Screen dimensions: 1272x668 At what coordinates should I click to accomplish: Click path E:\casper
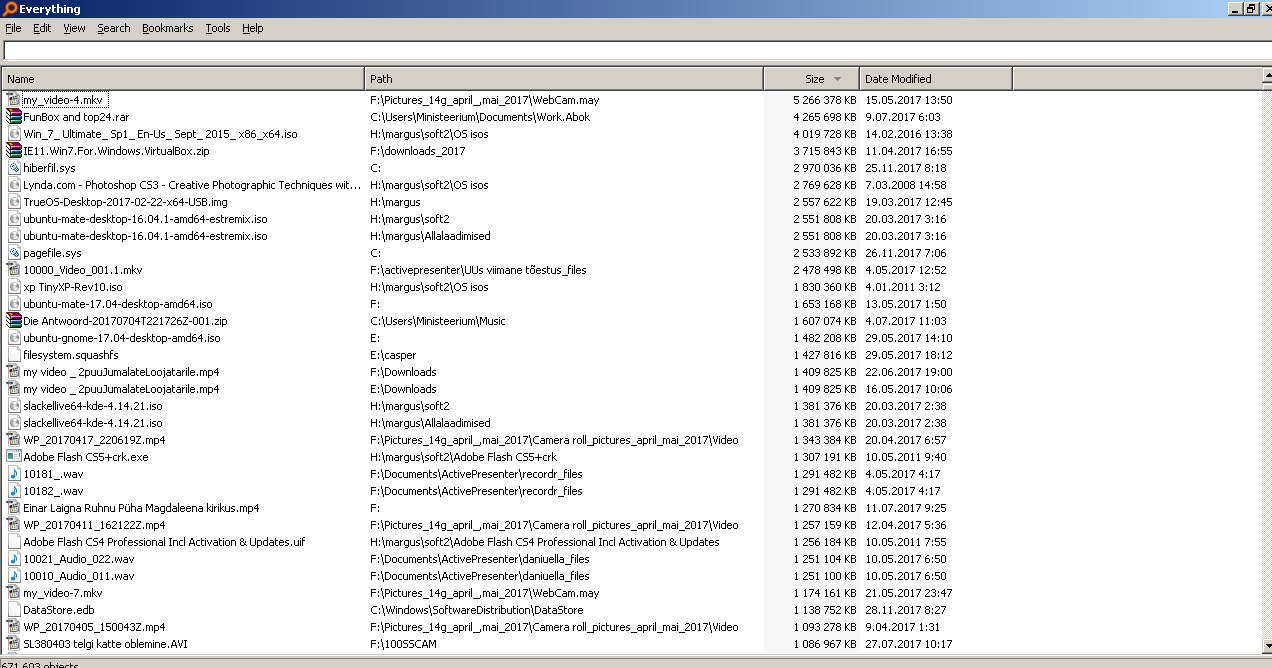(x=393, y=355)
